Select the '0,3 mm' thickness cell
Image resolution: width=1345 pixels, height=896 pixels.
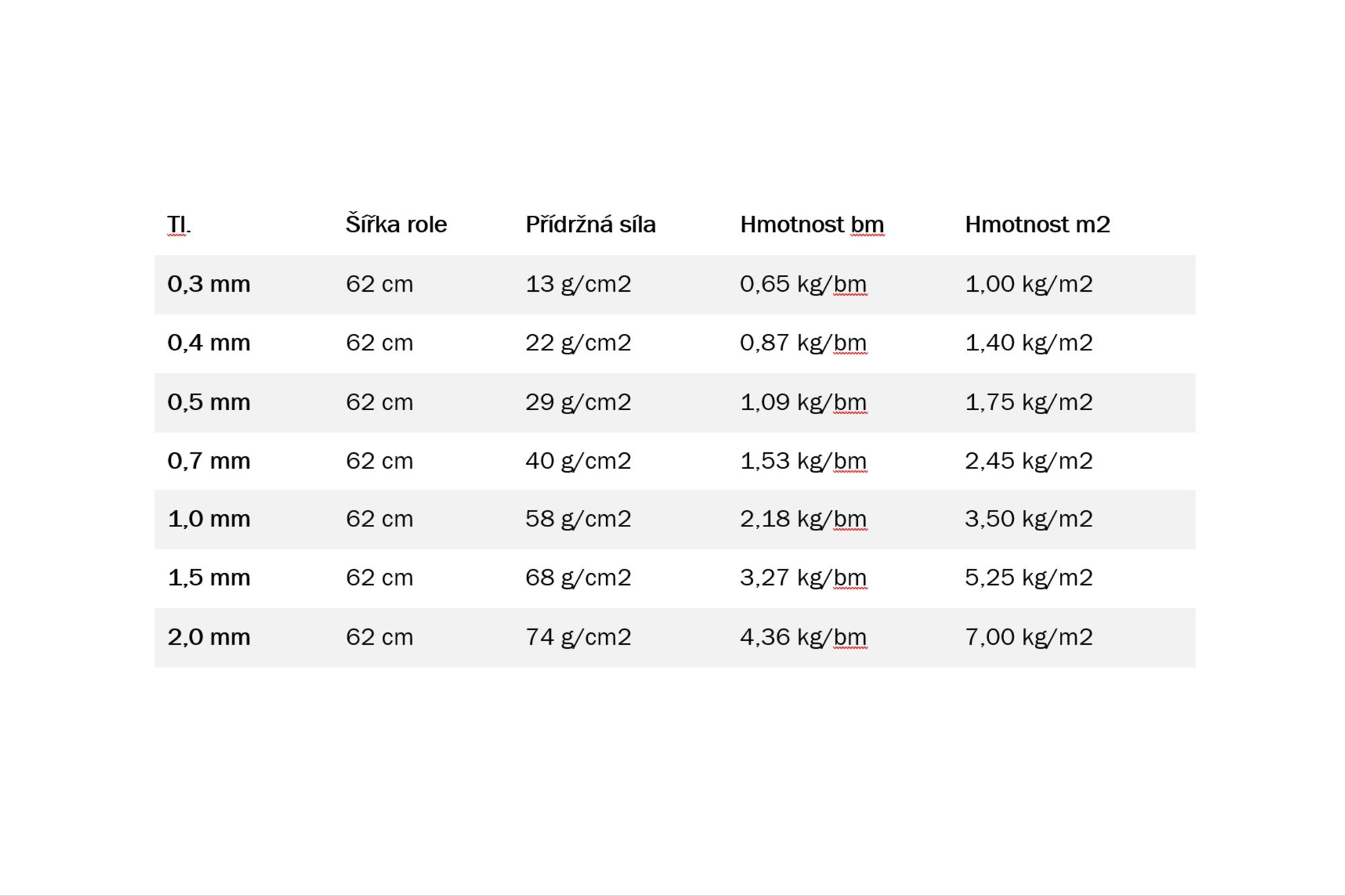208,284
